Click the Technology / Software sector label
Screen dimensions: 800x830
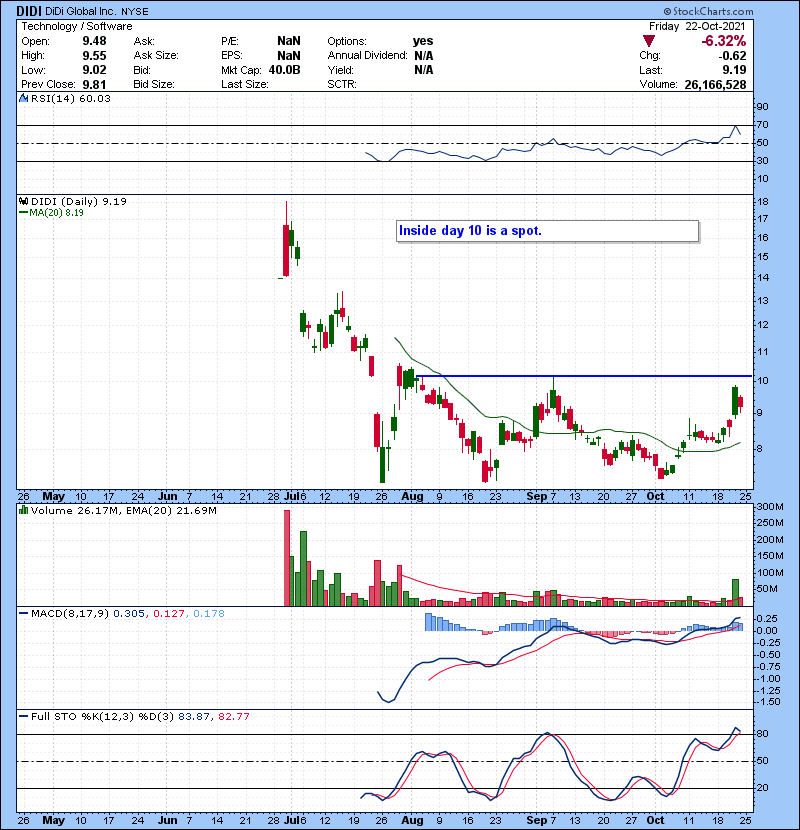[x=77, y=26]
